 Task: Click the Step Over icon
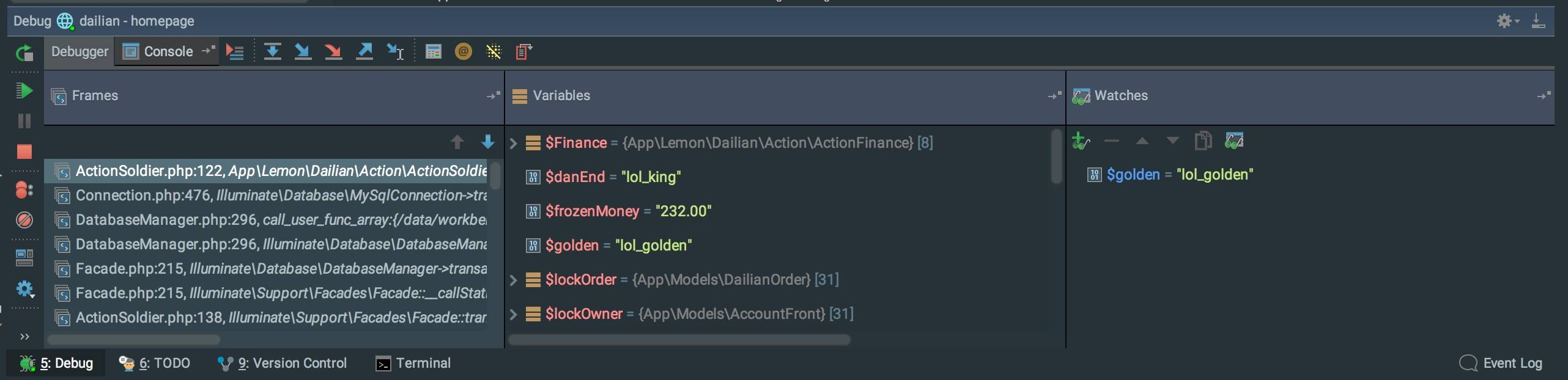273,52
